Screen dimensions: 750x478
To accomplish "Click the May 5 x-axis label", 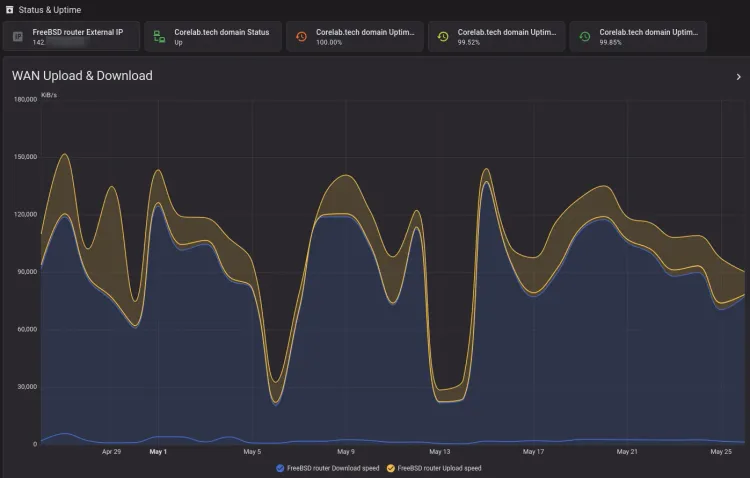I will tap(252, 452).
